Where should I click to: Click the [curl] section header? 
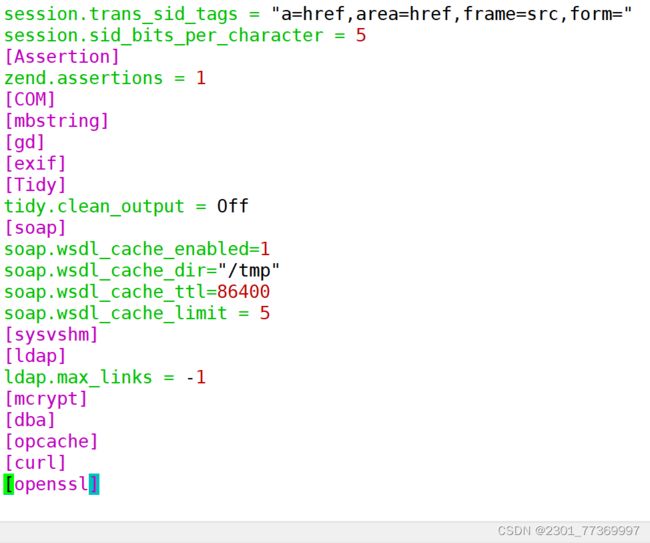tap(35, 463)
